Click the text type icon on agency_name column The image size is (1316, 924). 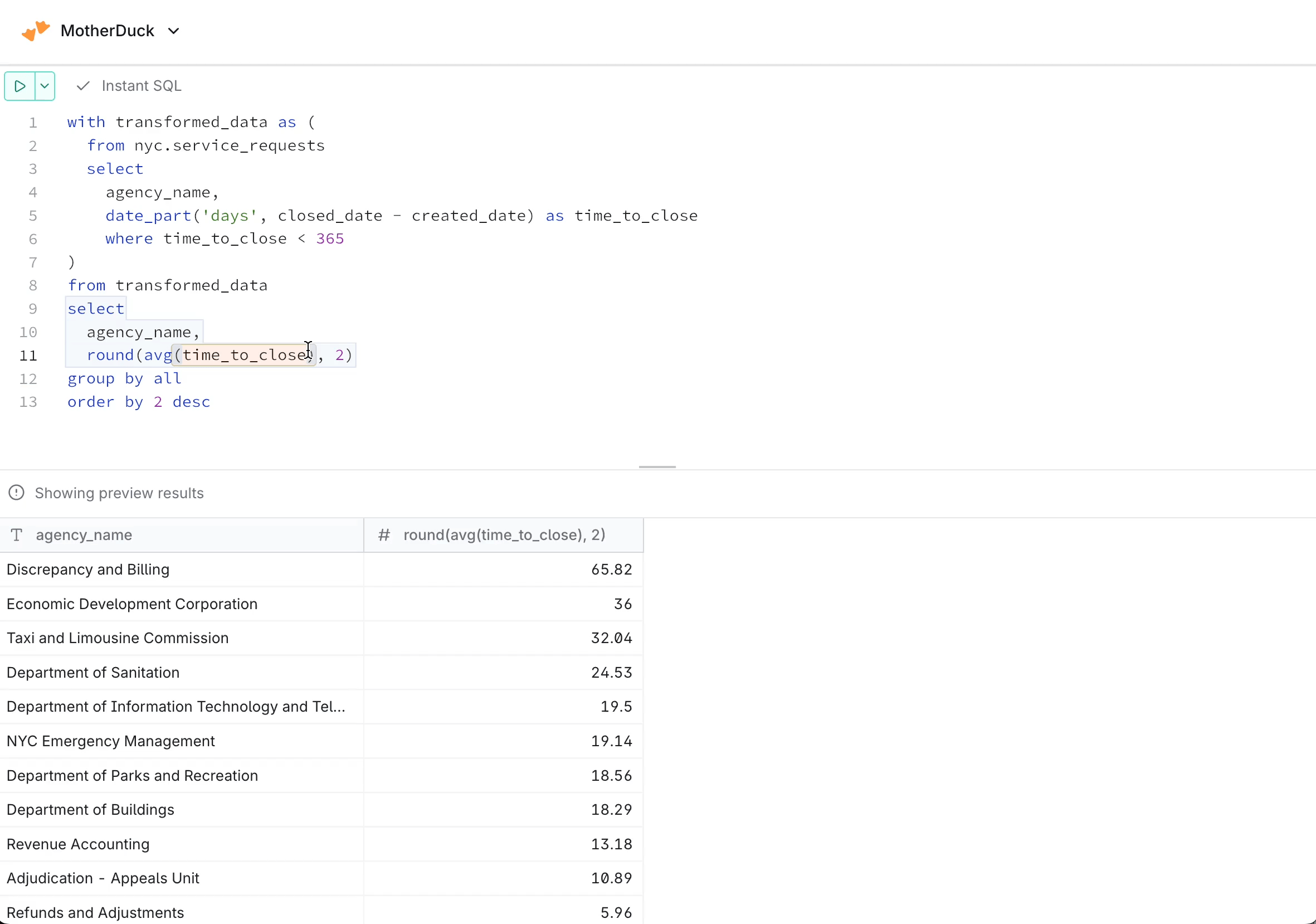[17, 536]
